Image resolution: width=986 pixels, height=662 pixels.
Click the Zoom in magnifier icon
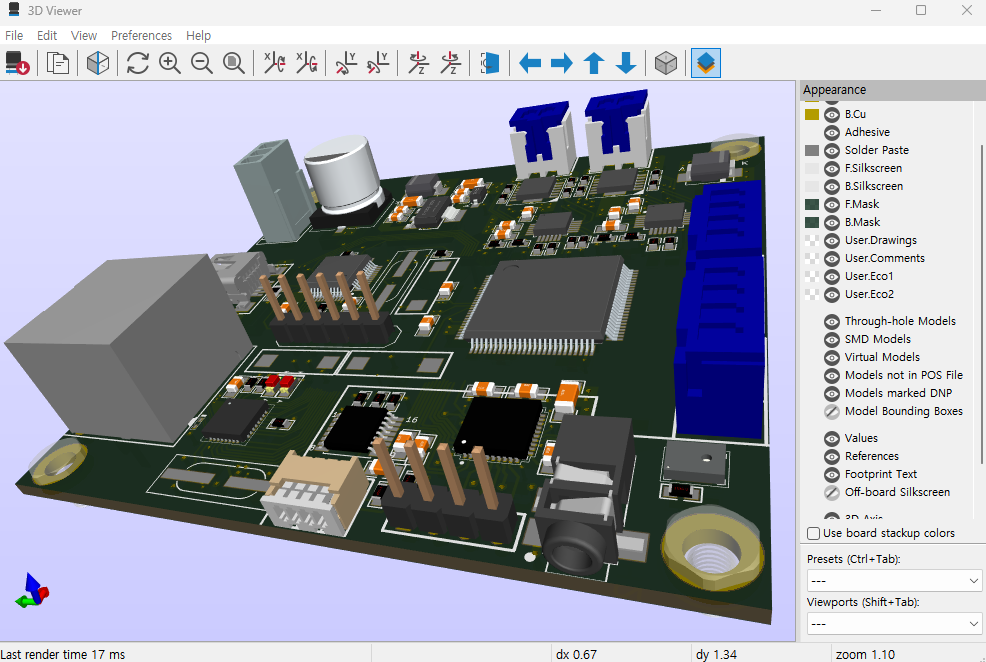point(170,64)
